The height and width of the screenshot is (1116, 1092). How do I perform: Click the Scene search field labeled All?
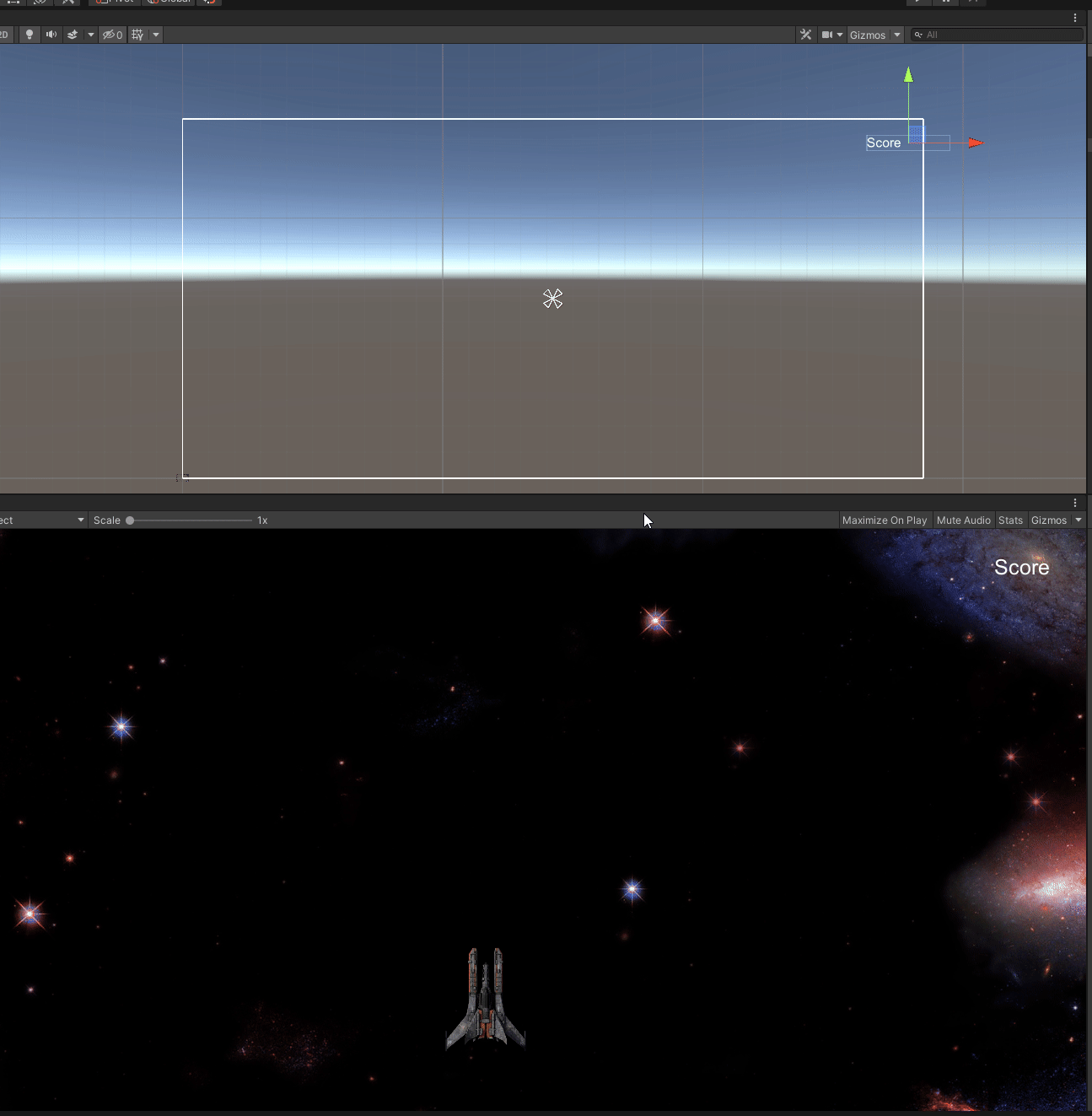[997, 35]
